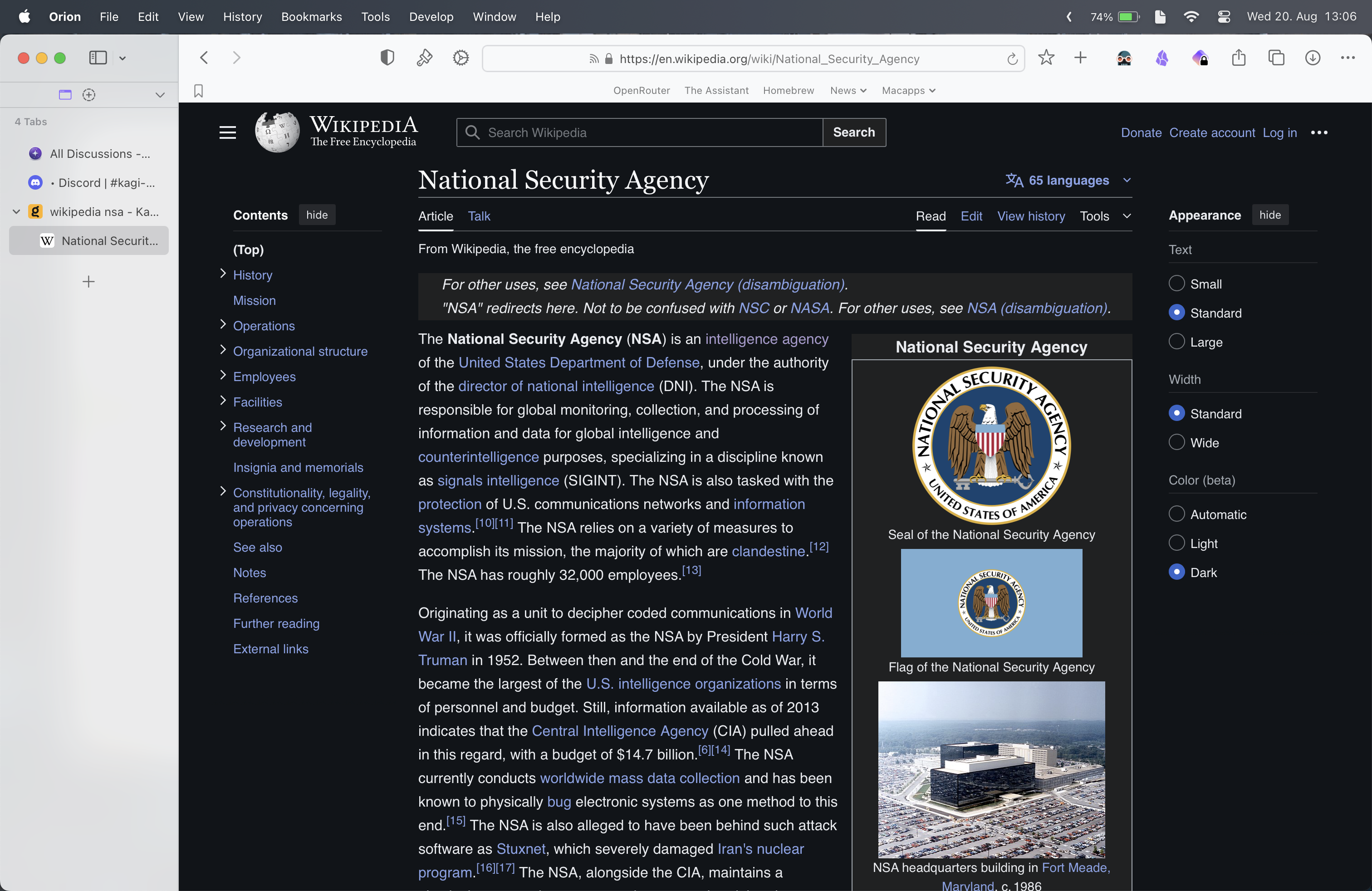This screenshot has width=1372, height=891.
Task: Open the Wikipedia hamburger main menu
Action: pyautogui.click(x=228, y=132)
